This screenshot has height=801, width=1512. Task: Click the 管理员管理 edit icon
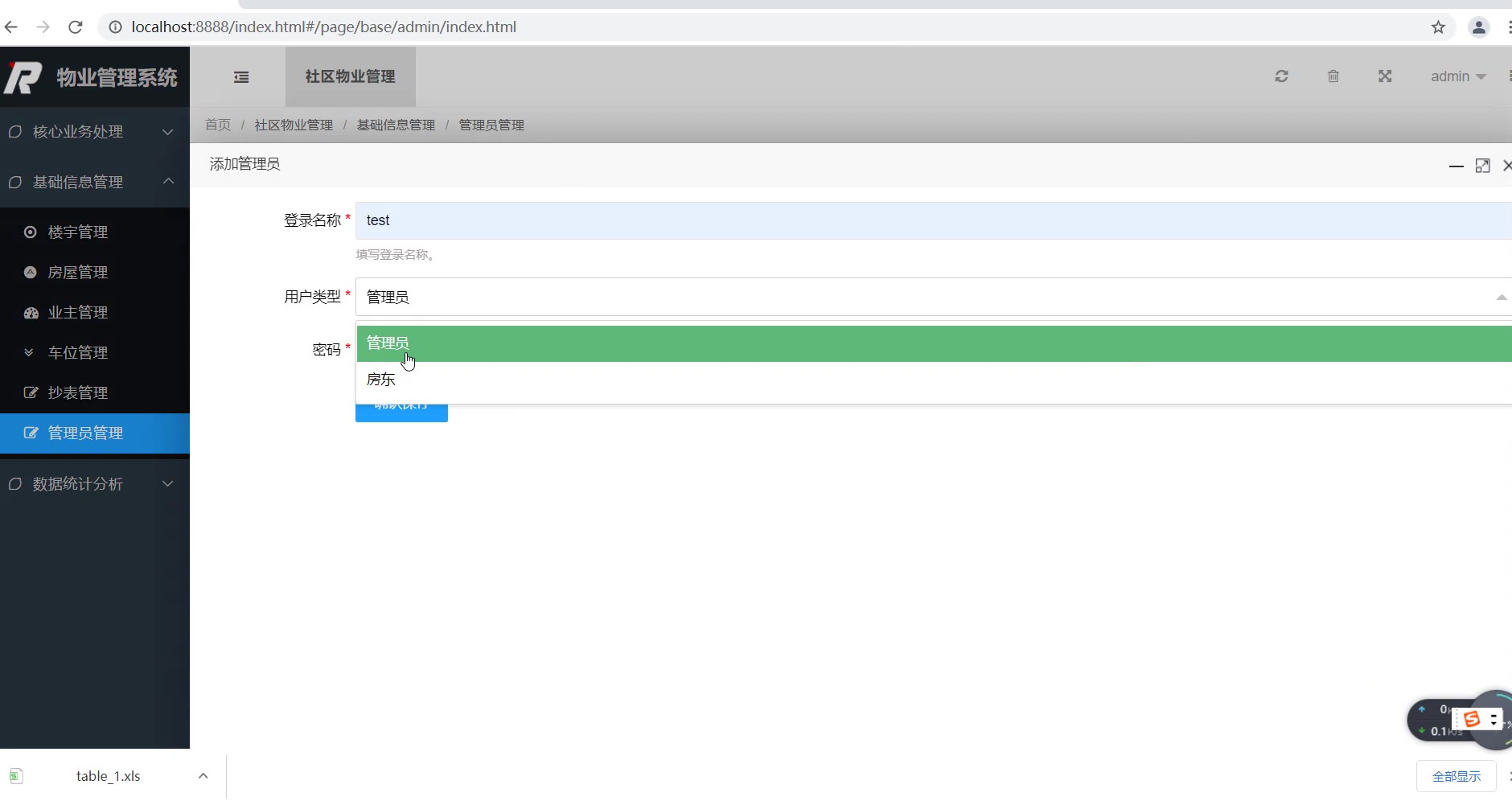(x=31, y=433)
